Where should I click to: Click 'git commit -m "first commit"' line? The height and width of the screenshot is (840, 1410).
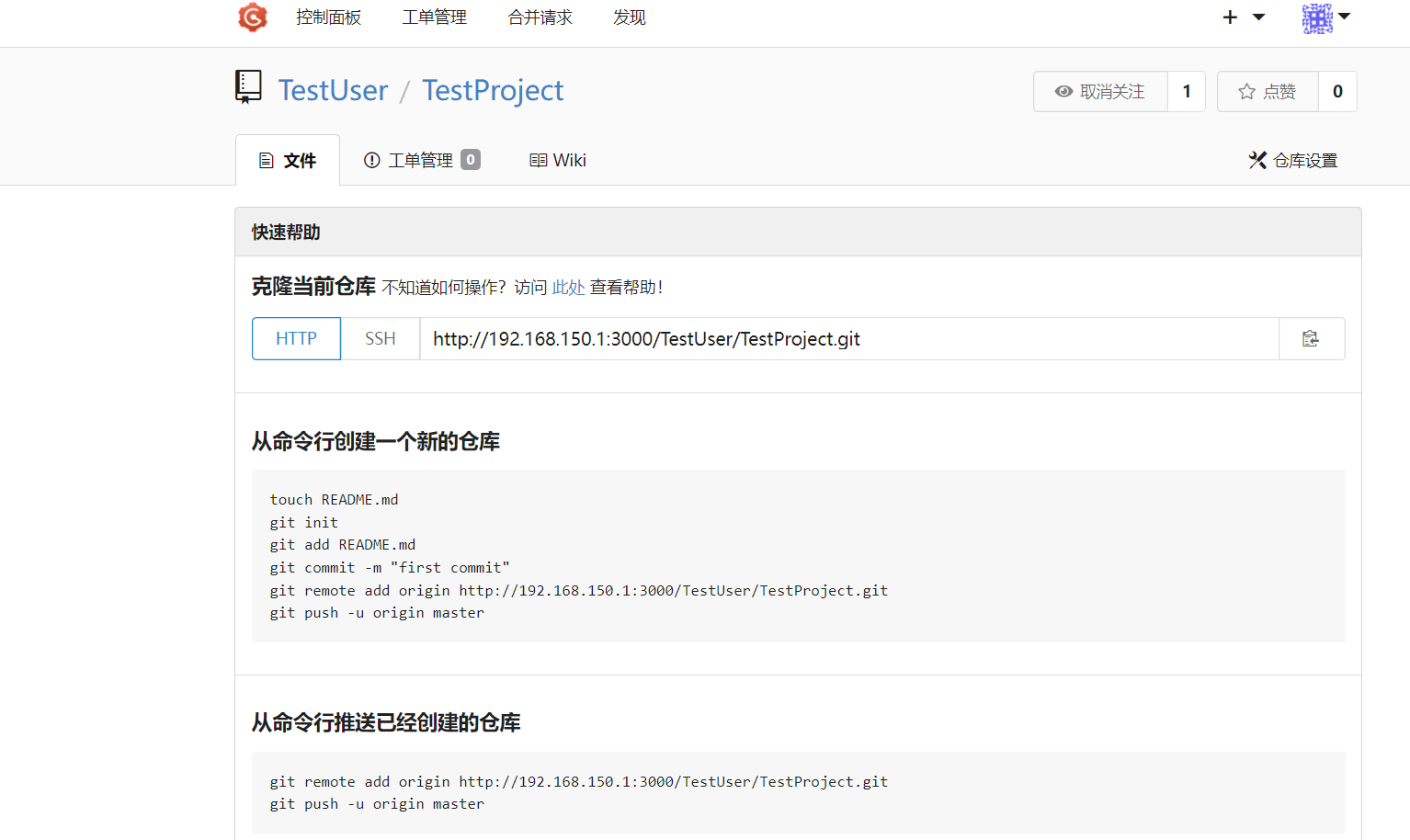click(390, 568)
